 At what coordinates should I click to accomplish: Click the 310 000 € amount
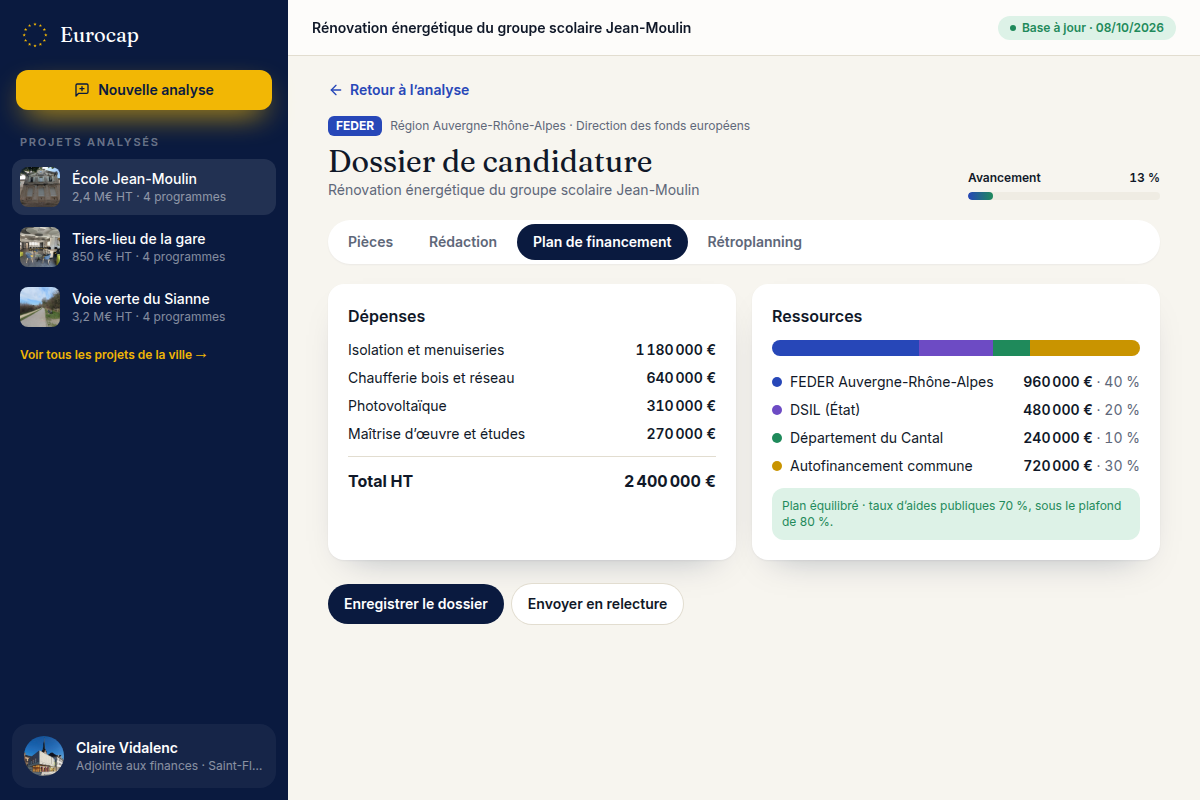681,406
